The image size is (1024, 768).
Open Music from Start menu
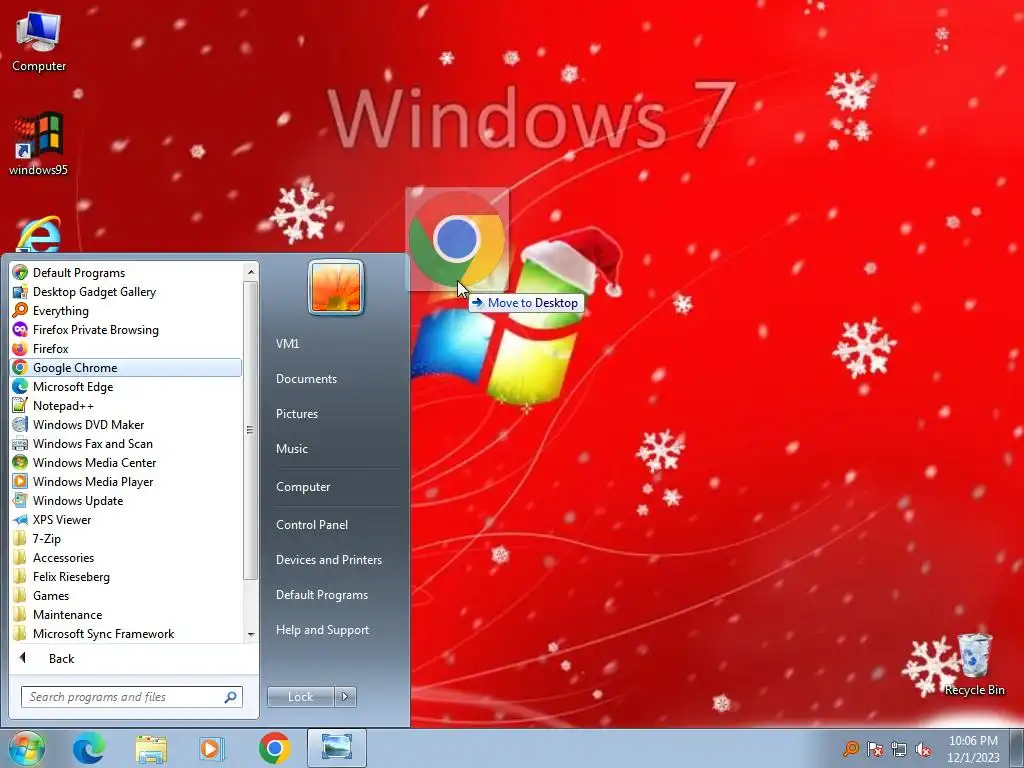pos(291,449)
